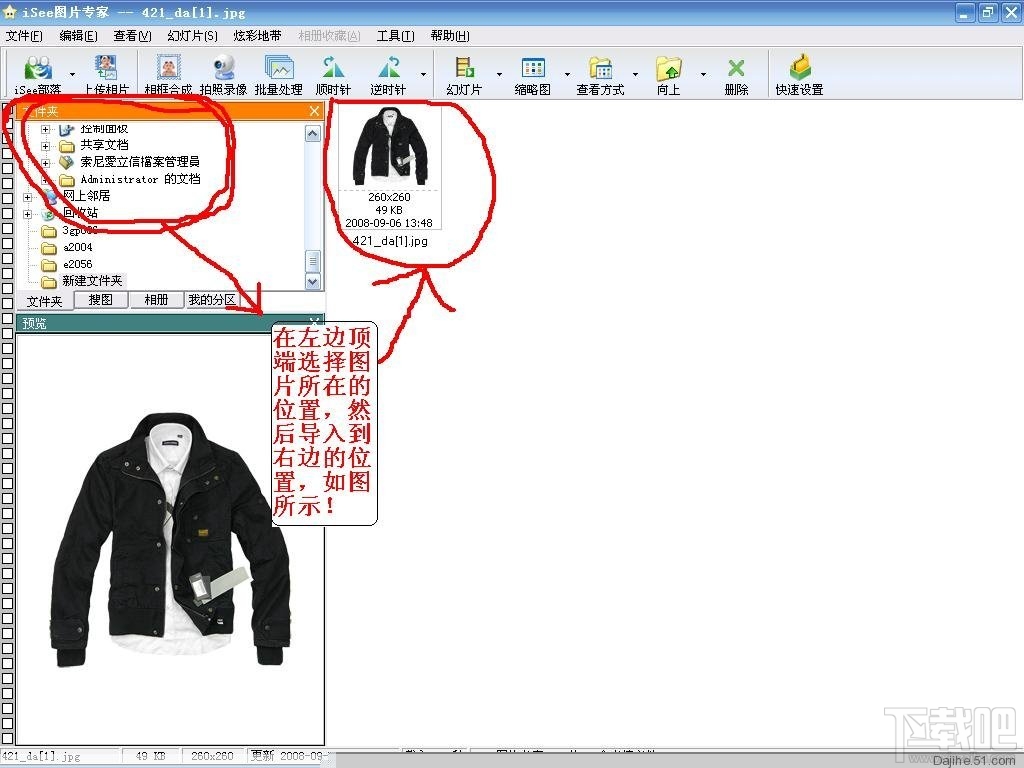
Task: Open the 幻灯片(S) menu
Action: (x=193, y=35)
